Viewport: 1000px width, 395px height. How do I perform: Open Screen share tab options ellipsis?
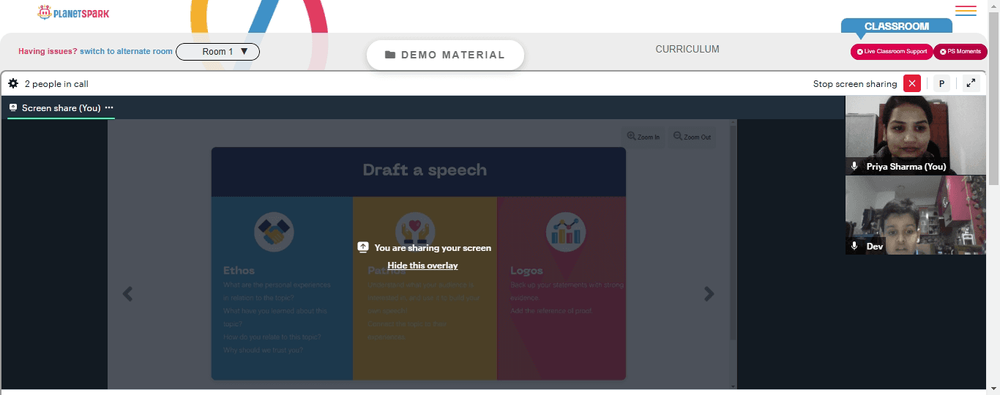(x=109, y=108)
